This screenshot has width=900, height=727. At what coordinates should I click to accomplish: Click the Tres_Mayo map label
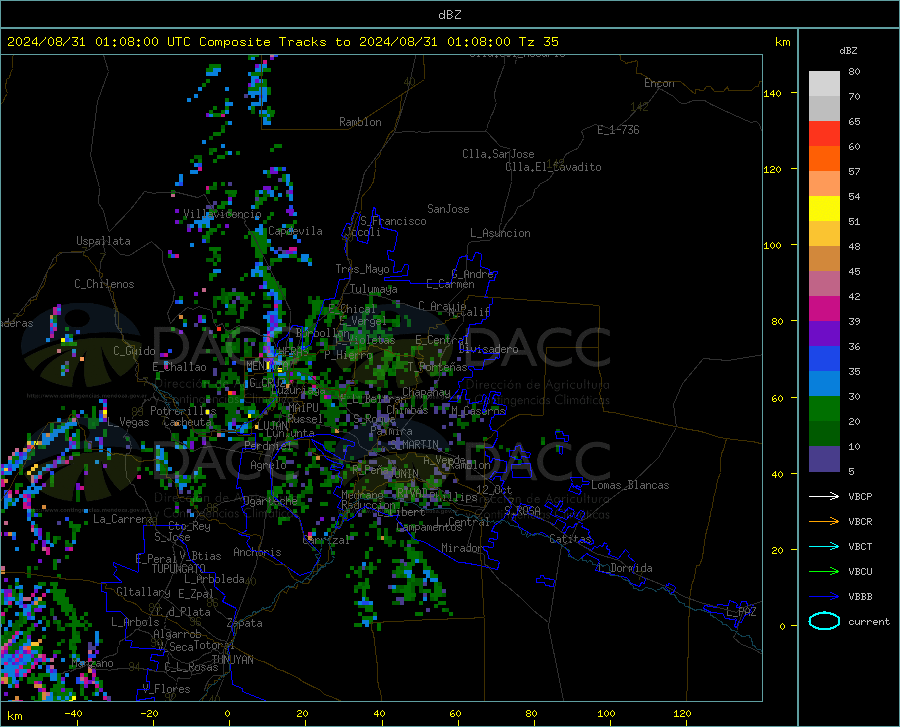362,269
